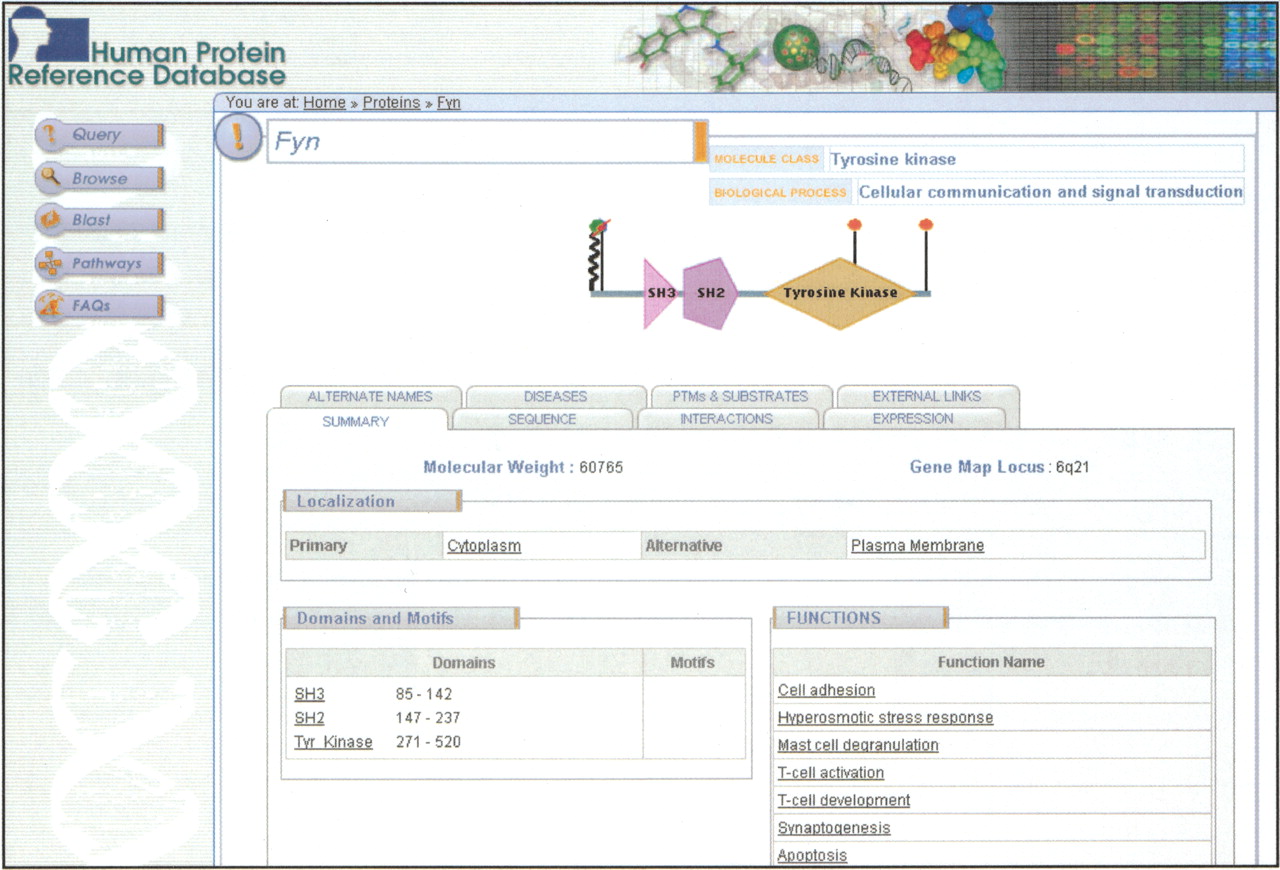
Task: Click the Motifs column header
Action: pyautogui.click(x=693, y=663)
